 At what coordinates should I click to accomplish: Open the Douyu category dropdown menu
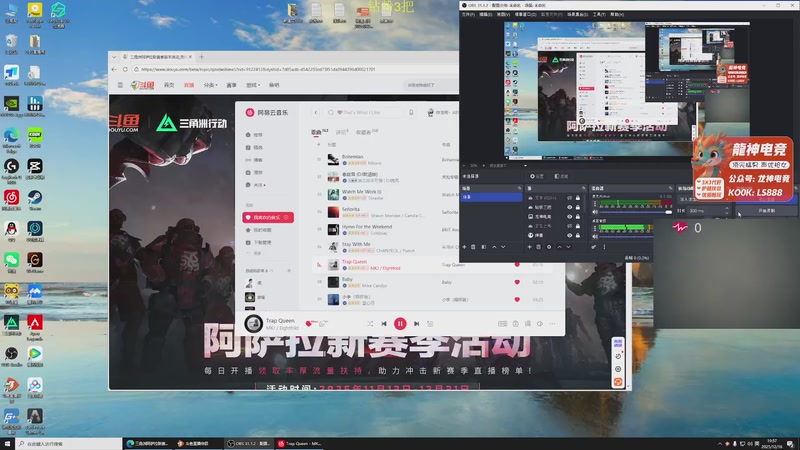click(210, 85)
